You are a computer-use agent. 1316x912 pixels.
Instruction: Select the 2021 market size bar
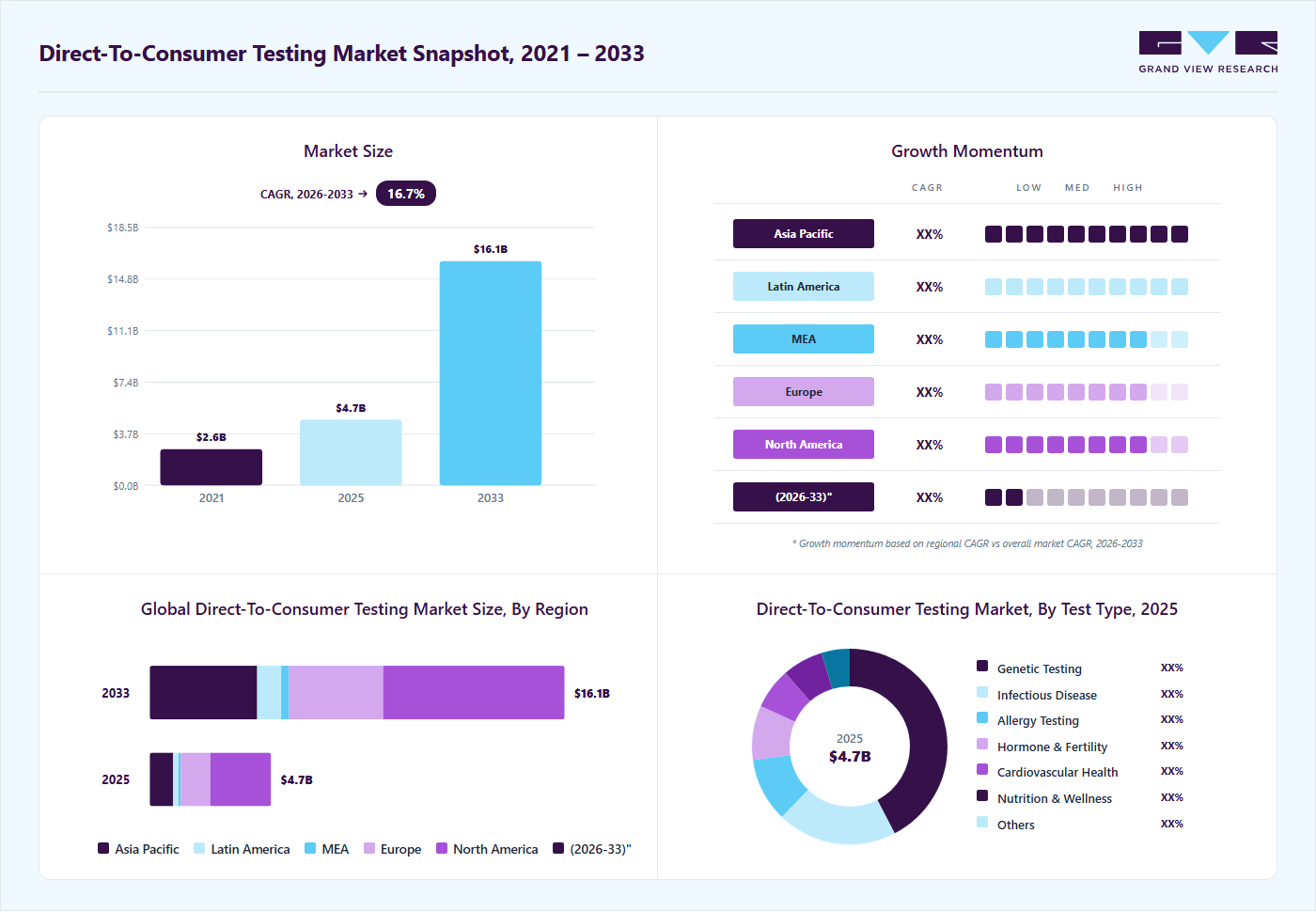211,467
